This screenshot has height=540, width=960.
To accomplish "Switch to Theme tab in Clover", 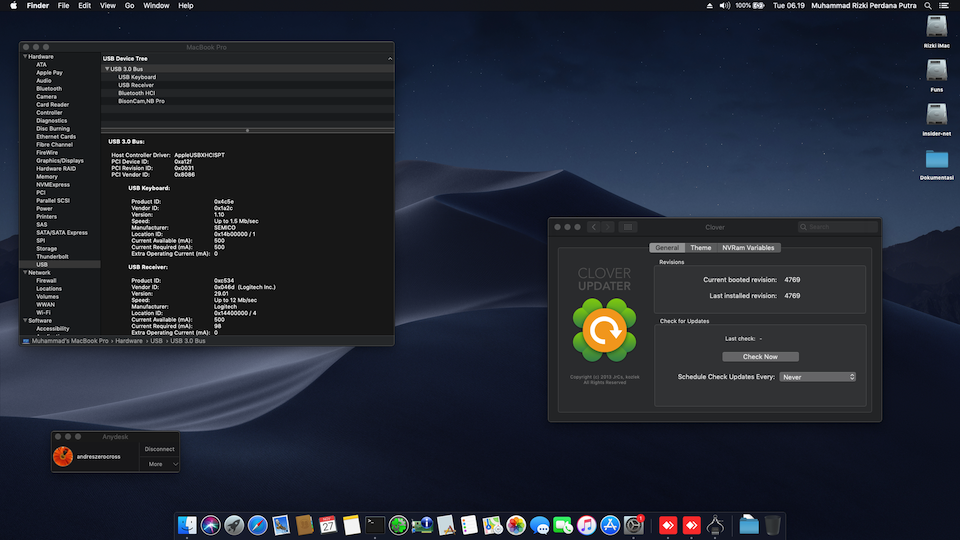I will (700, 248).
